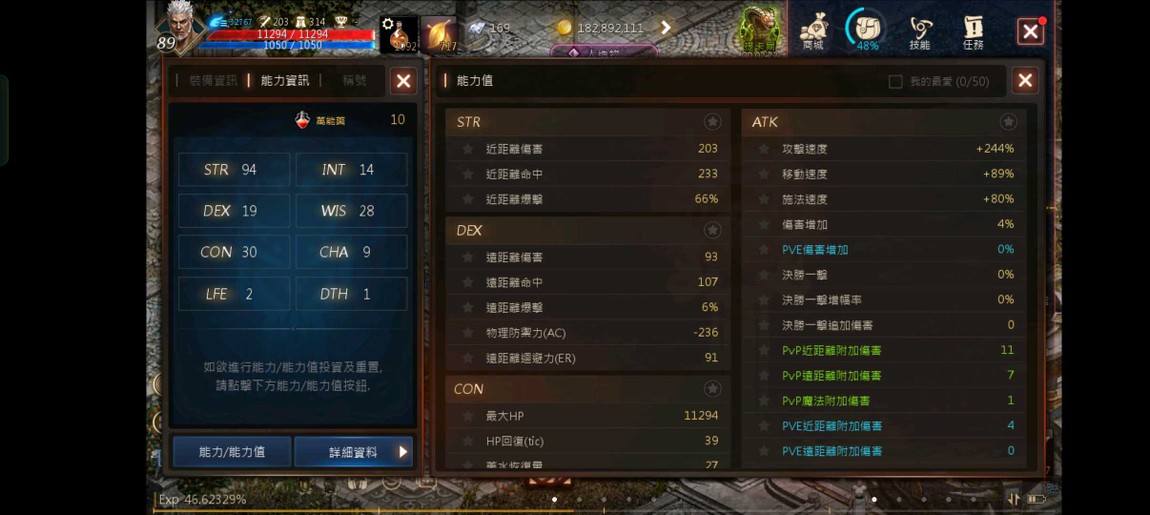Click the 能力/能力值 button
This screenshot has width=1150, height=515.
(x=232, y=452)
